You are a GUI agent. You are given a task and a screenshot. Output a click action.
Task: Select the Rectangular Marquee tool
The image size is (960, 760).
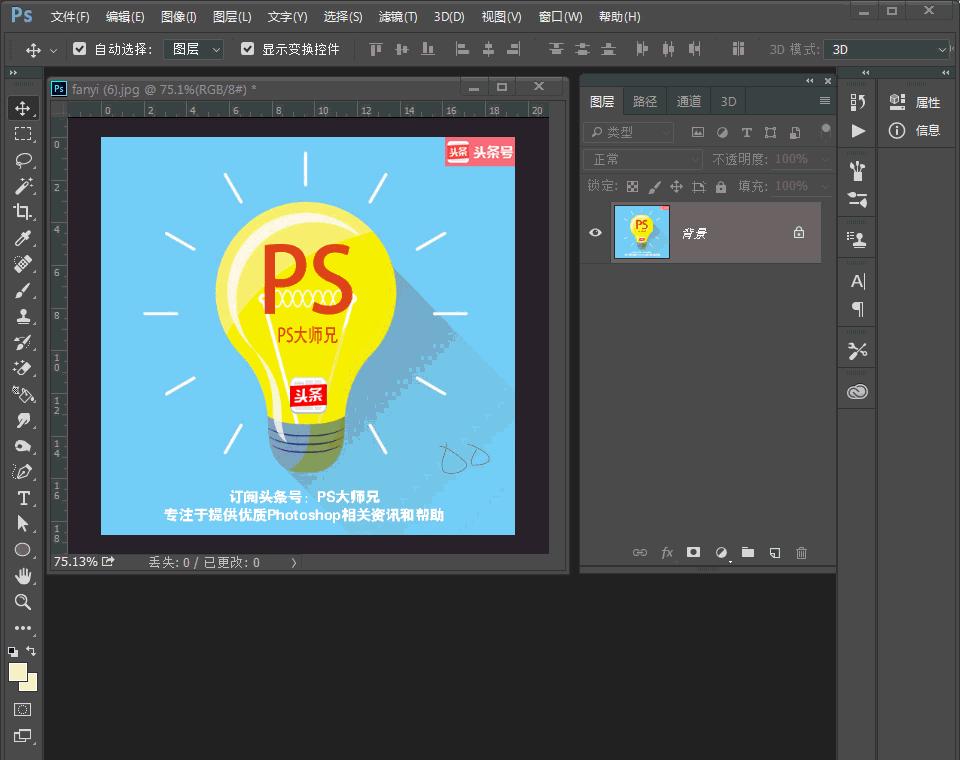point(23,134)
